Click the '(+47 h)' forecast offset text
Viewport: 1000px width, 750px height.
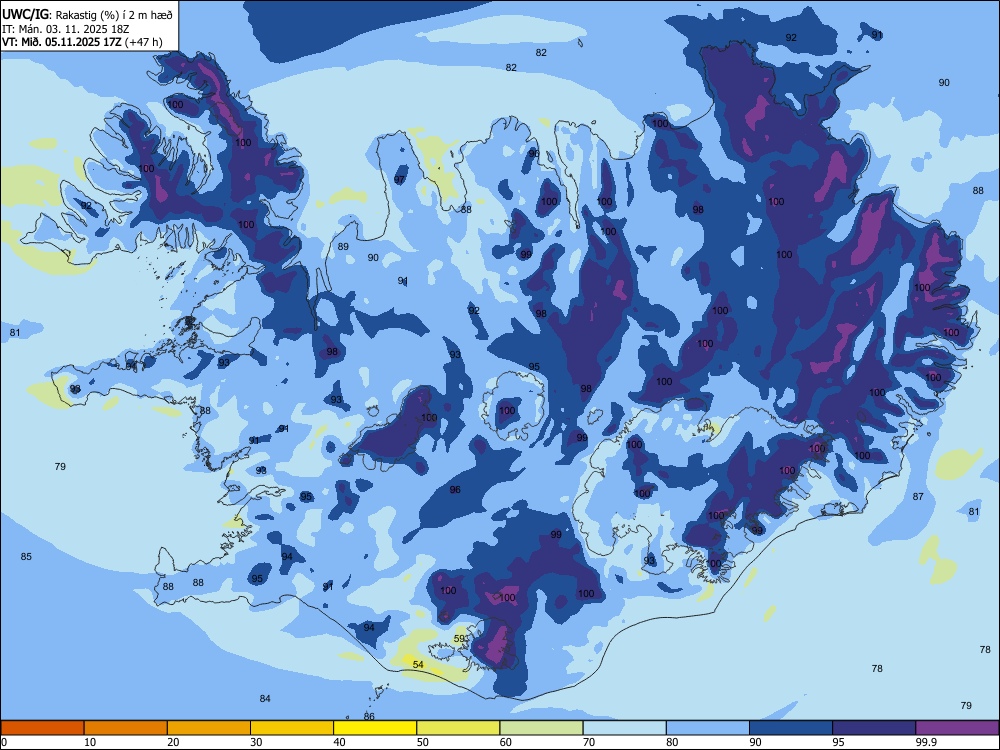pyautogui.click(x=143, y=43)
